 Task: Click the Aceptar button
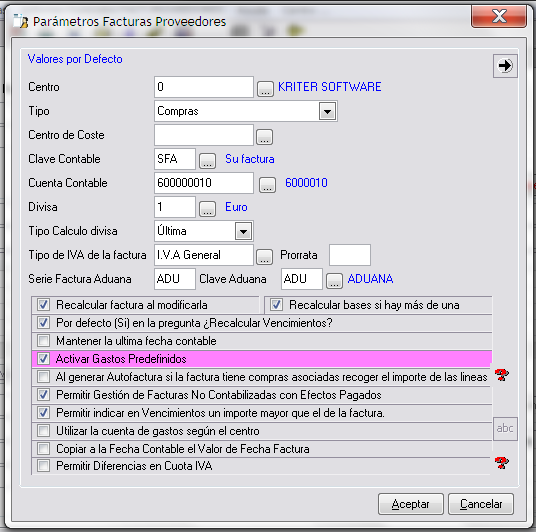click(411, 504)
